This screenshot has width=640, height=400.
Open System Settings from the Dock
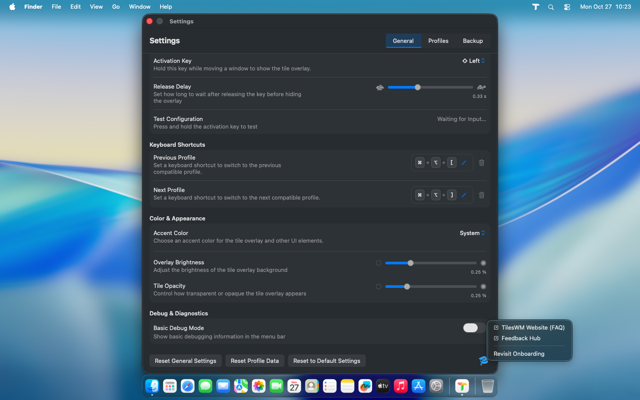coord(436,386)
